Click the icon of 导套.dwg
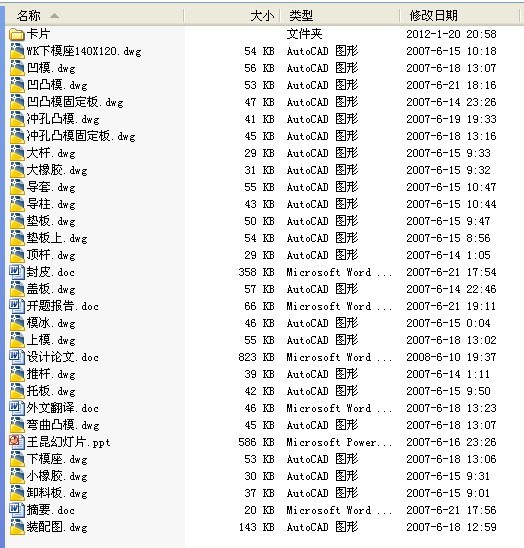 [x=17, y=187]
